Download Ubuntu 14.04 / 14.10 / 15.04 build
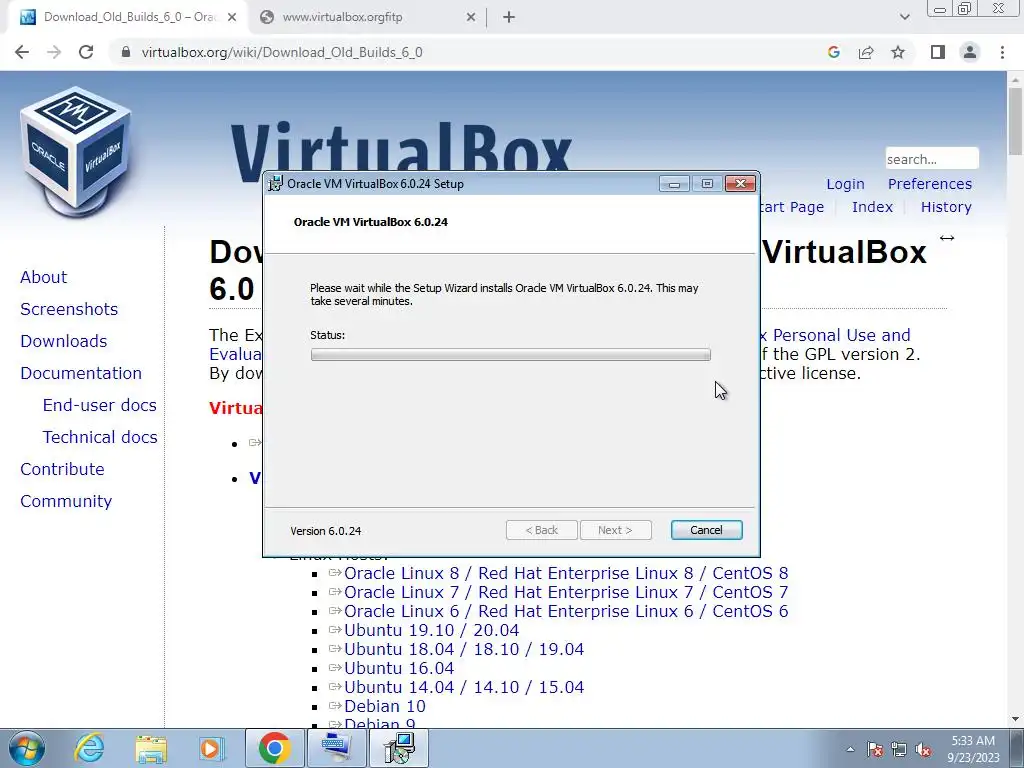1024x768 pixels. (464, 687)
